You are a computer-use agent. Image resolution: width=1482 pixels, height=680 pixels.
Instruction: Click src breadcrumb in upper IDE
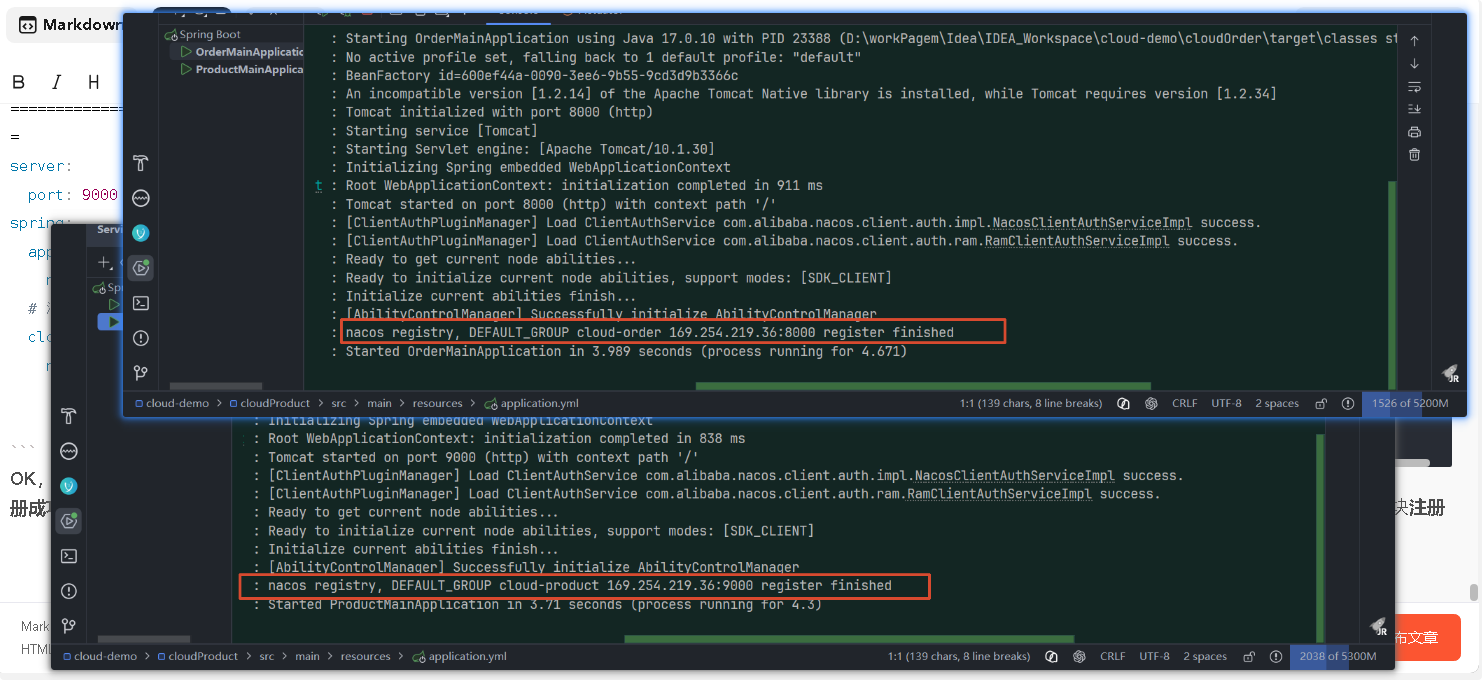(339, 404)
